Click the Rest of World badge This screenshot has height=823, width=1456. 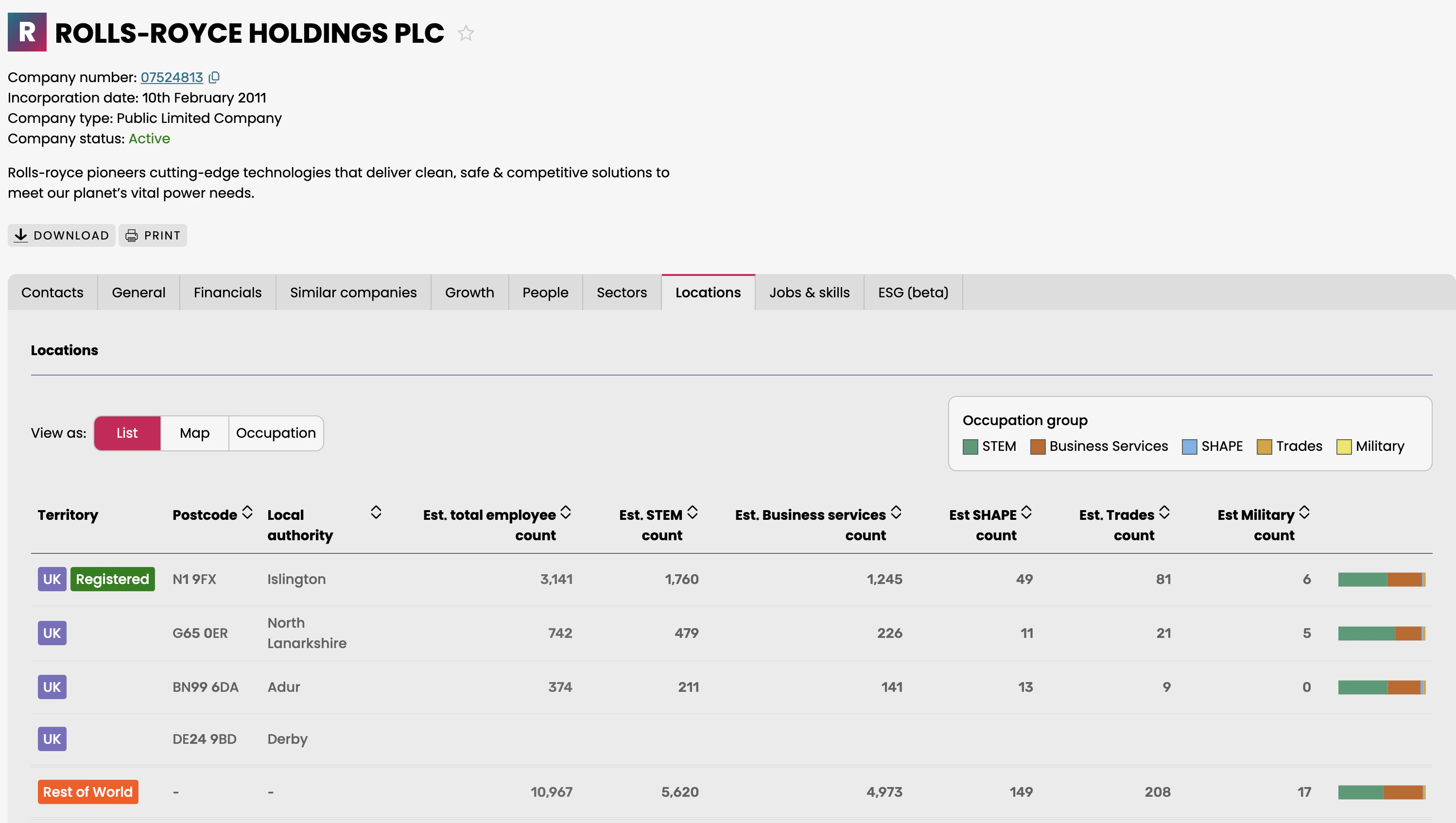click(87, 792)
